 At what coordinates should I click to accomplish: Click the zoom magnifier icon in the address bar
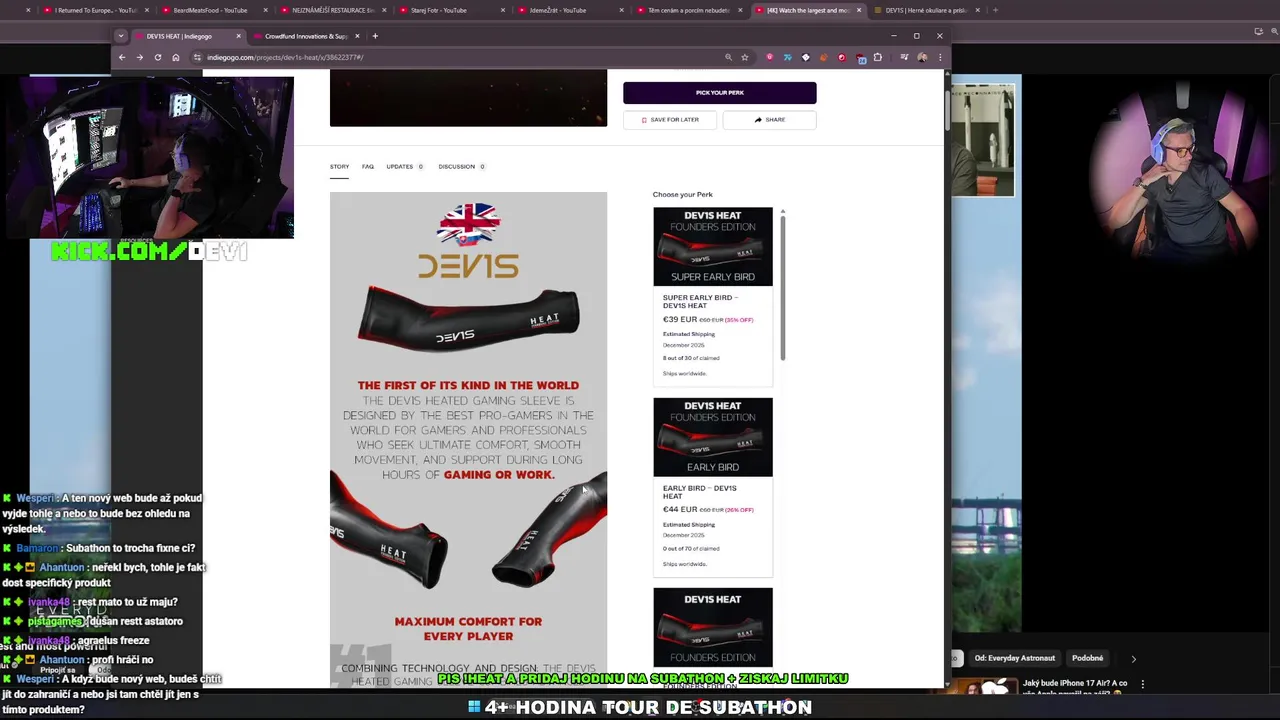[728, 57]
